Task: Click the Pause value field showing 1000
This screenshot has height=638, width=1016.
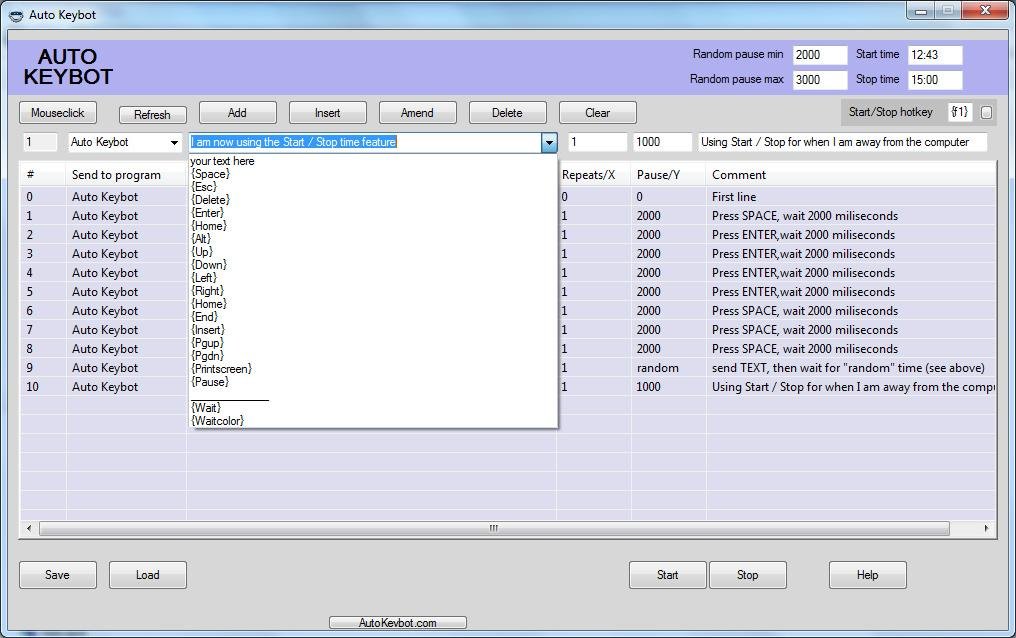Action: (662, 142)
